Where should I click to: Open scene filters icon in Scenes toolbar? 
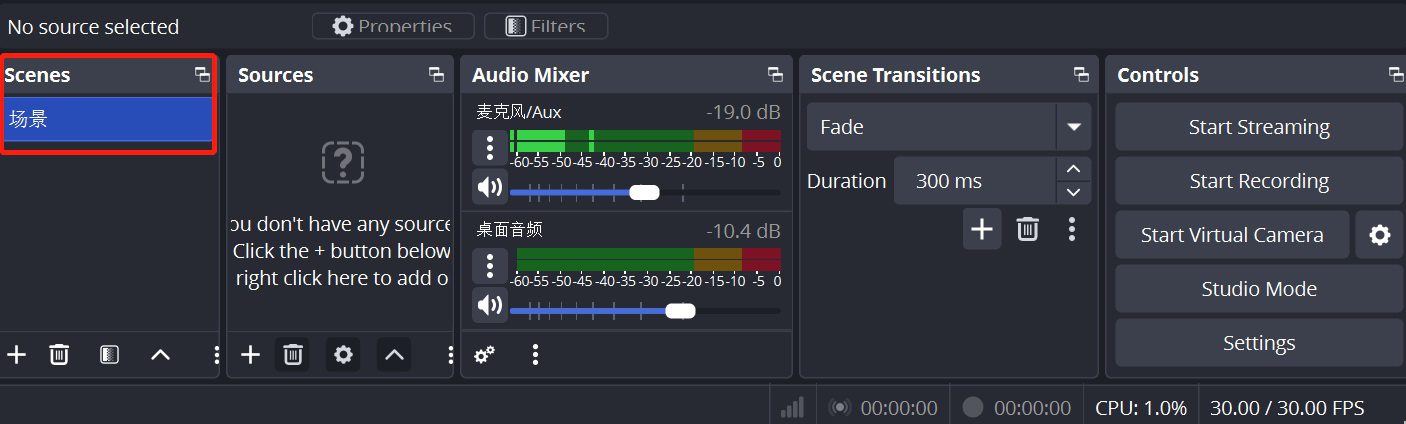click(110, 355)
